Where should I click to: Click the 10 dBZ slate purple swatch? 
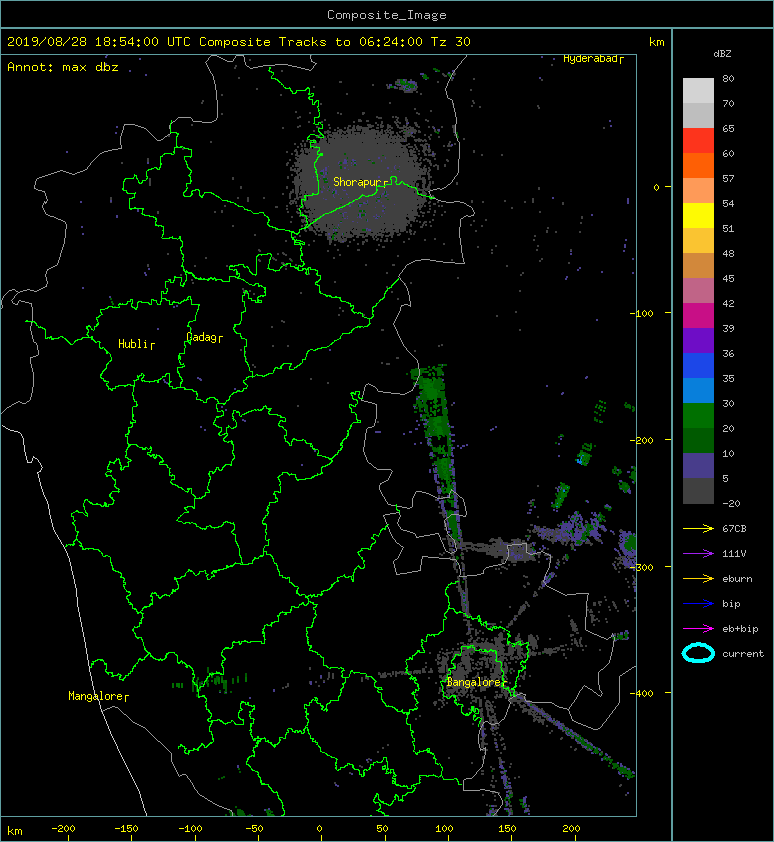[698, 465]
